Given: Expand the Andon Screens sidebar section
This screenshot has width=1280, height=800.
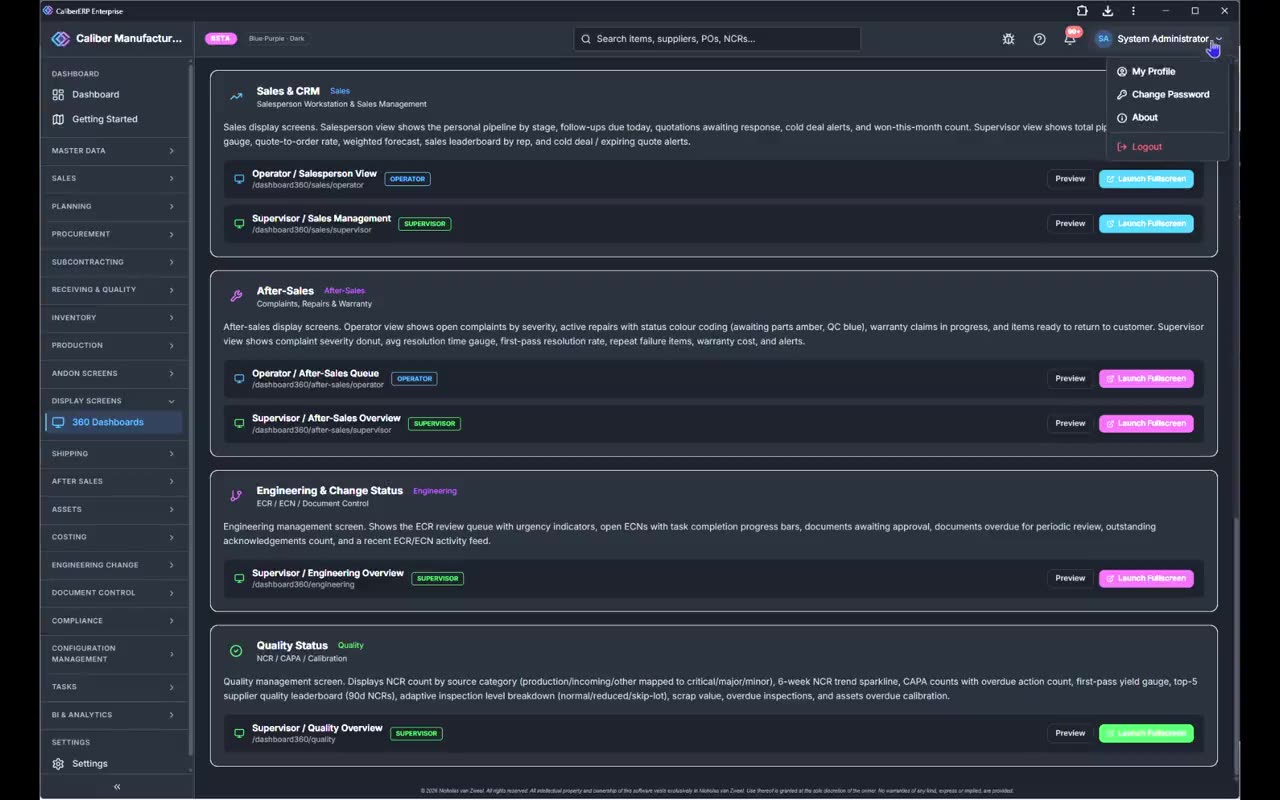Looking at the screenshot, I should (113, 373).
